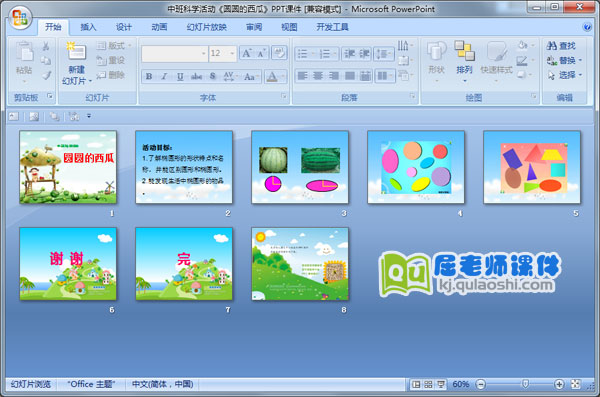Open the change case Aa dropdown
The image size is (600, 397).
(x=251, y=77)
